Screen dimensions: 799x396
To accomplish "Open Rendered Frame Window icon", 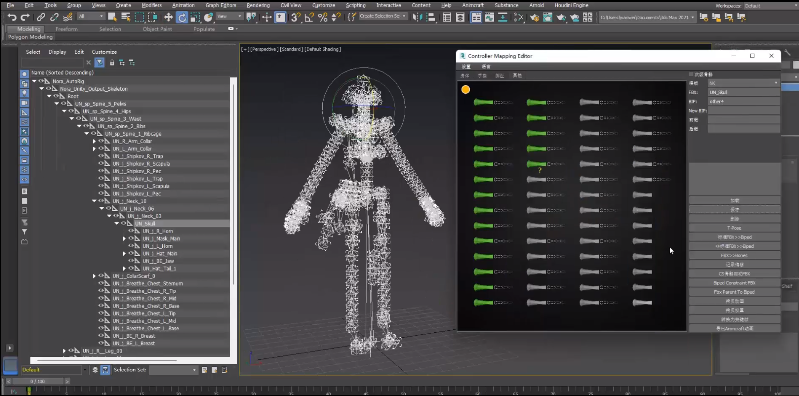I will pos(548,17).
